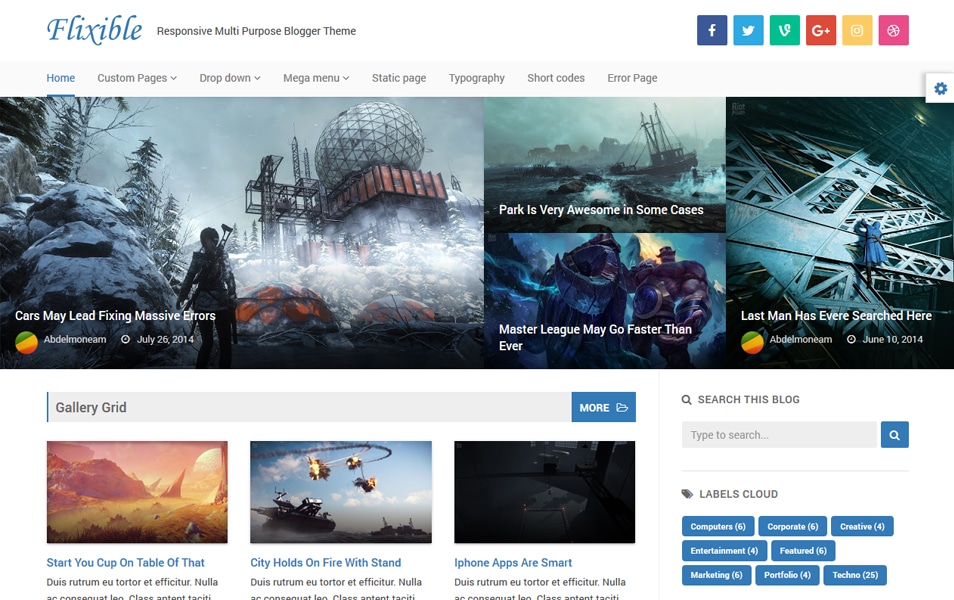Image resolution: width=954 pixels, height=600 pixels.
Task: Open the Facebook social profile icon
Action: [711, 30]
